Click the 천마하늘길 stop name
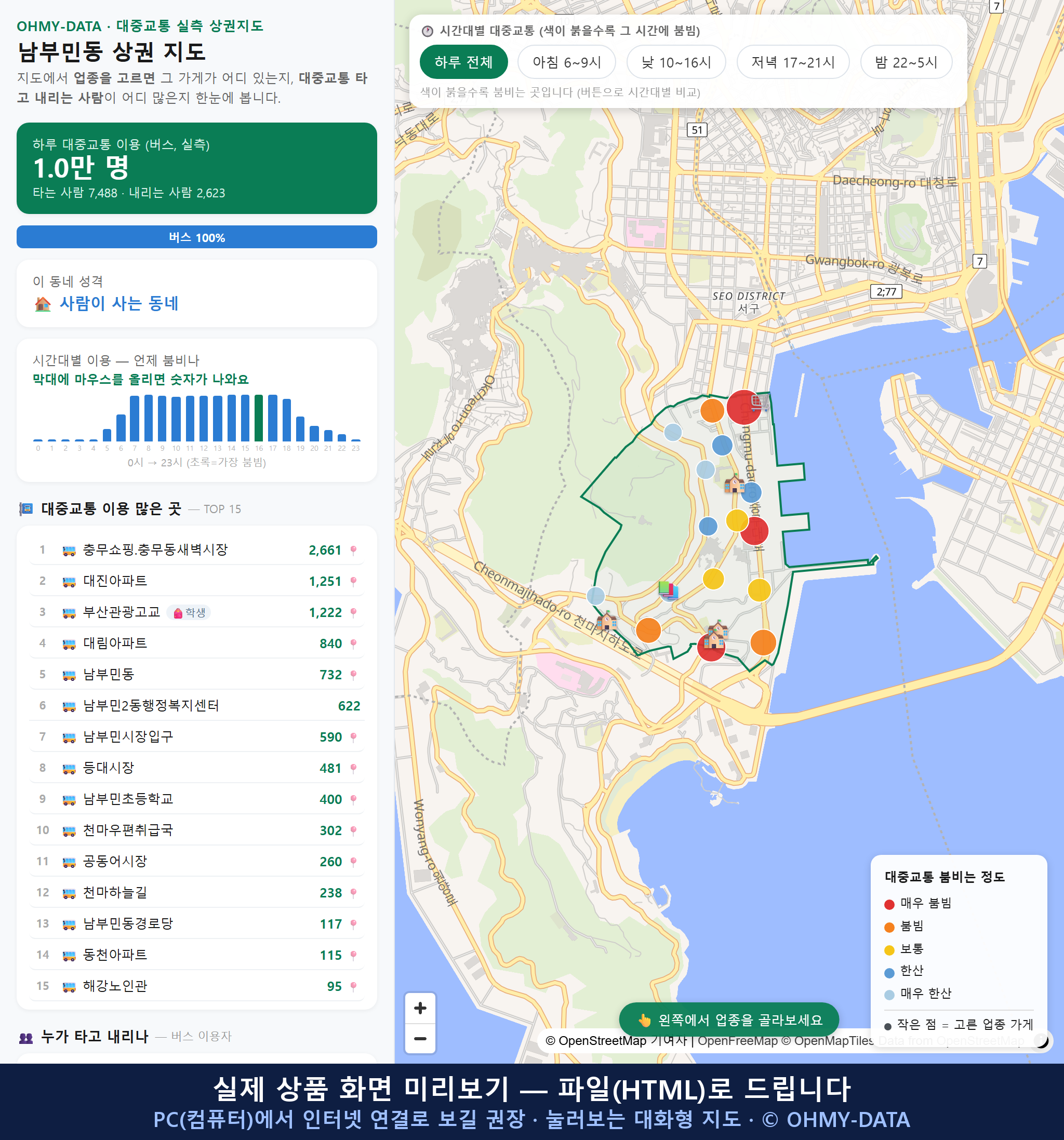Screen dimensions: 1064x1140 coord(115,893)
